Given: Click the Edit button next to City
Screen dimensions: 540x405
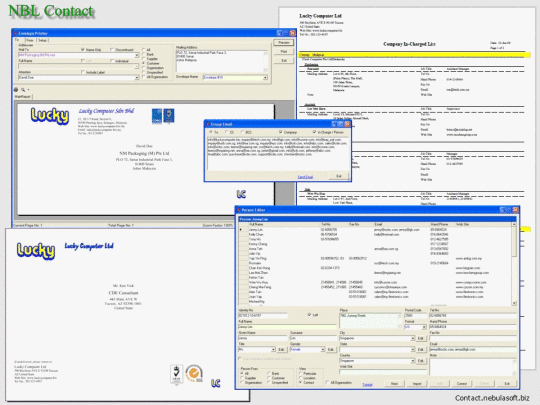Looking at the screenshot, I should pos(421,339).
